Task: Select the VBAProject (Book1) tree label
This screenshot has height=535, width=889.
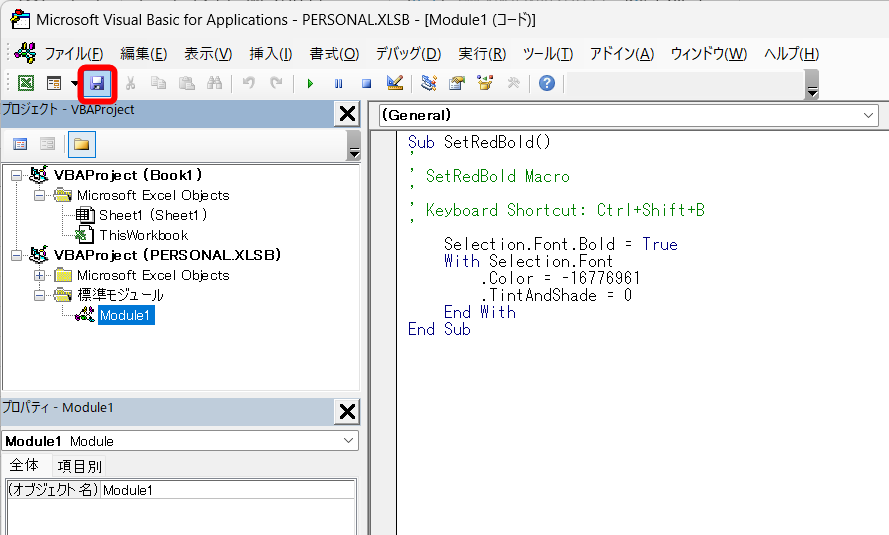Action: (x=128, y=175)
